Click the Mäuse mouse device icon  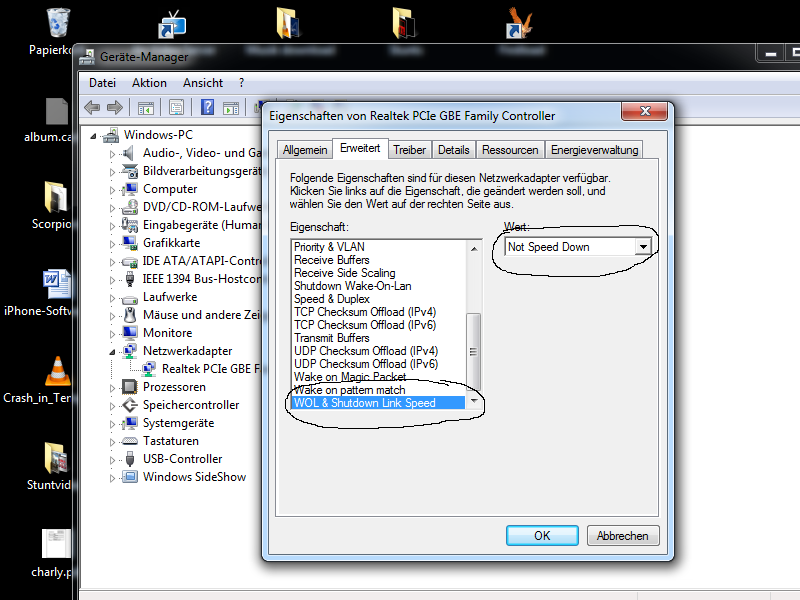[130, 315]
